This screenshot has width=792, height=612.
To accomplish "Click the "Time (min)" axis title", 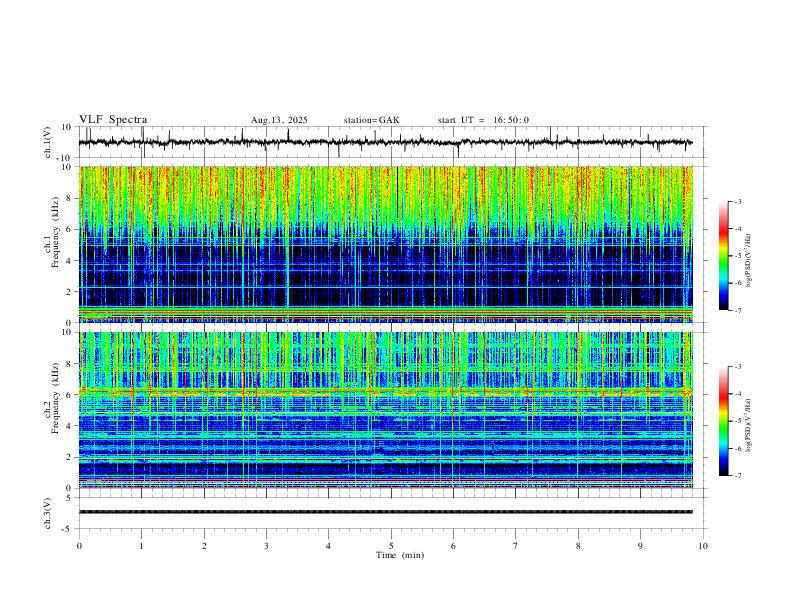I will (400, 555).
